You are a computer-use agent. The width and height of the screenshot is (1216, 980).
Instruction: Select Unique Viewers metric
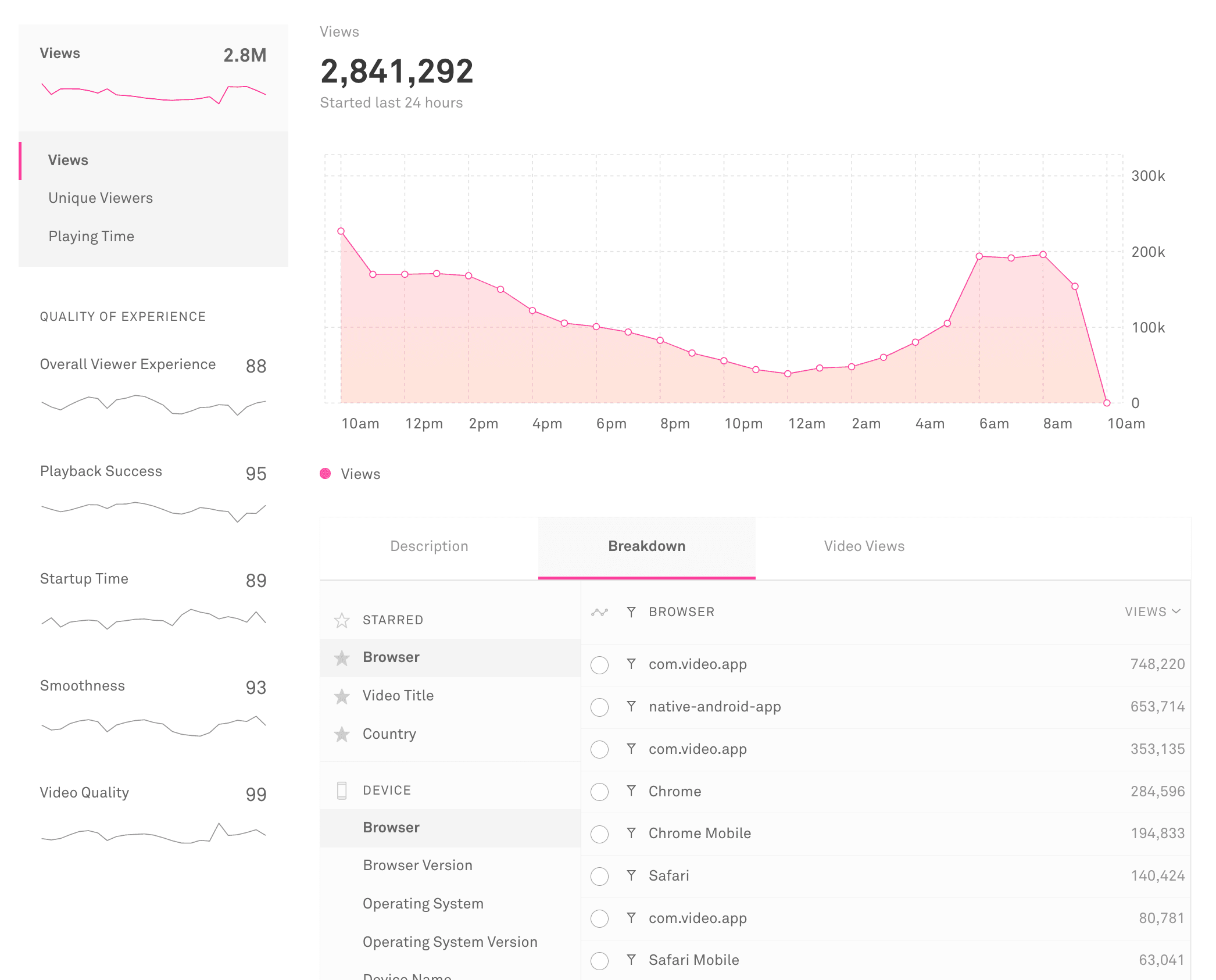100,198
